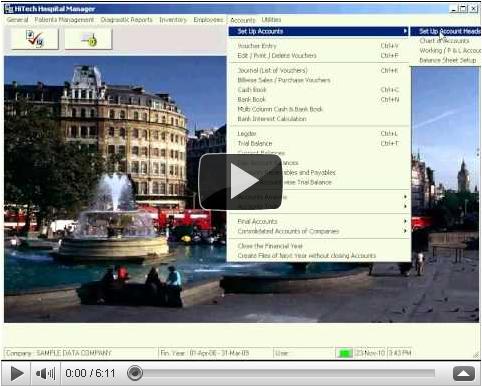
Task: Select Multi Column Cash & Bank Book
Action: (318, 109)
